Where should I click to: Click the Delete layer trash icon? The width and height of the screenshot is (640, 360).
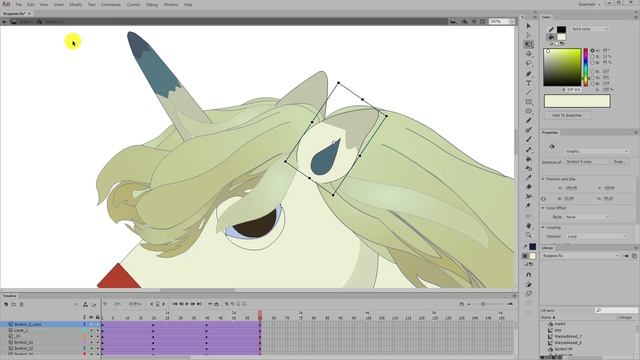[22, 304]
